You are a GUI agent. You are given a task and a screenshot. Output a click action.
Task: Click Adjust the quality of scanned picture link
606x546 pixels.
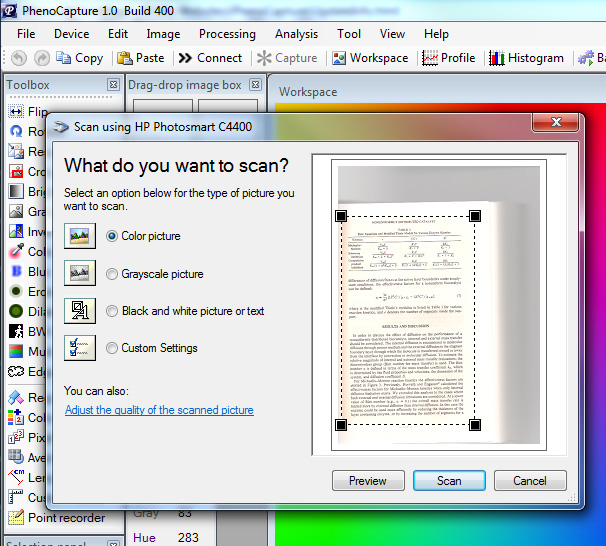coord(159,410)
